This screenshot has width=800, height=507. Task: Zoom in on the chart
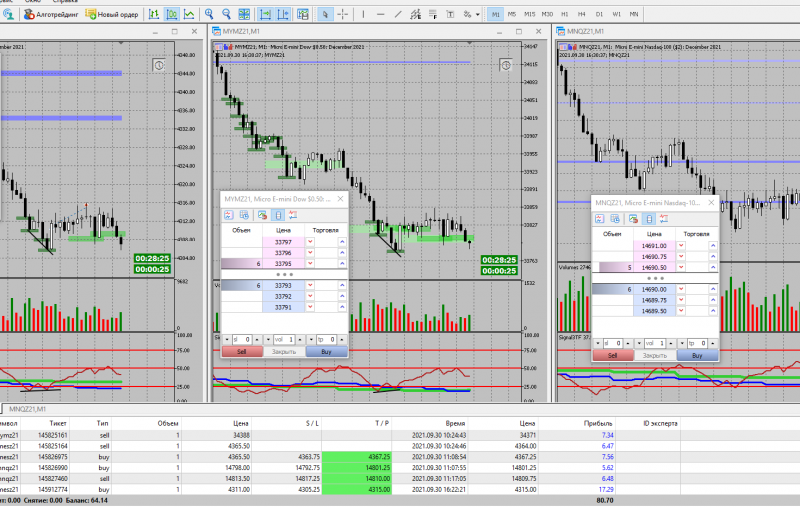(x=209, y=14)
